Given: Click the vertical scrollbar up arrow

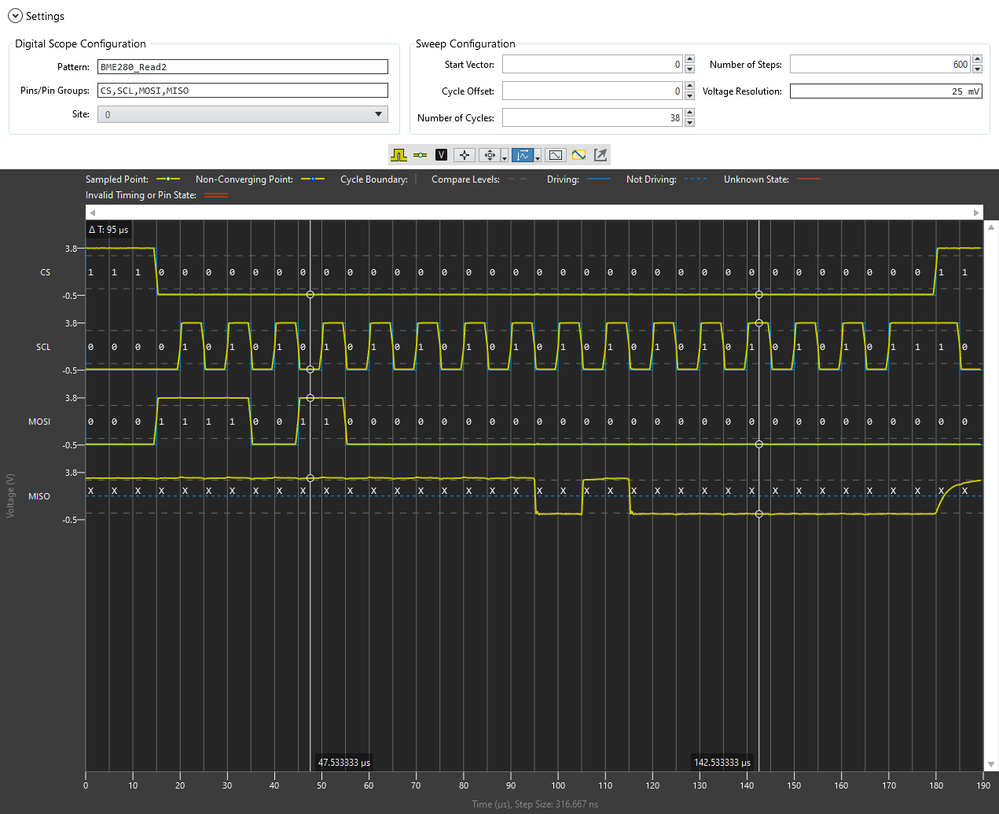Looking at the screenshot, I should click(x=991, y=227).
